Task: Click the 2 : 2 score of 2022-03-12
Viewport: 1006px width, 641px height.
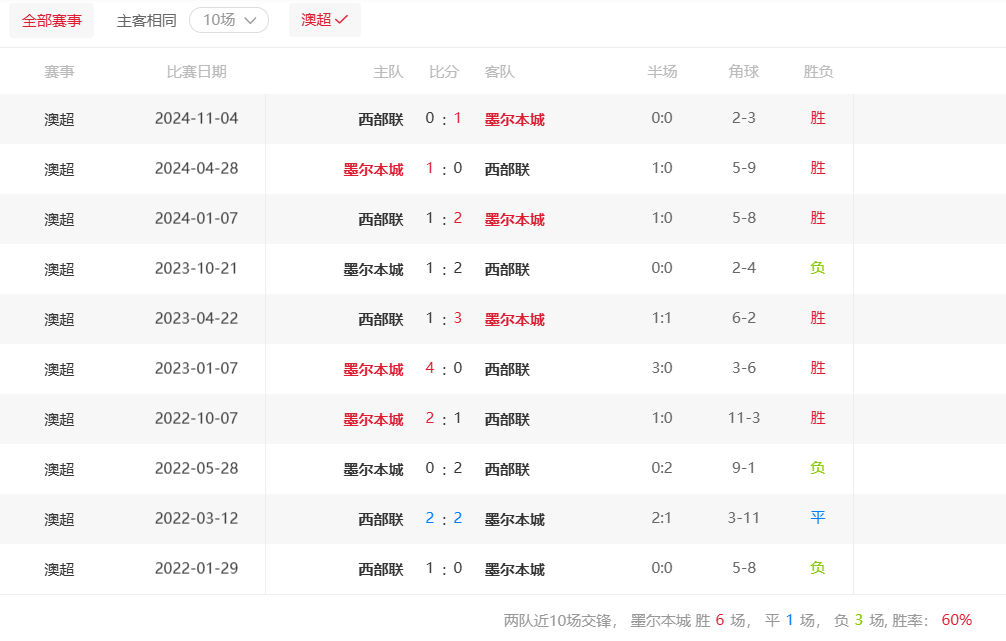Action: coord(444,518)
